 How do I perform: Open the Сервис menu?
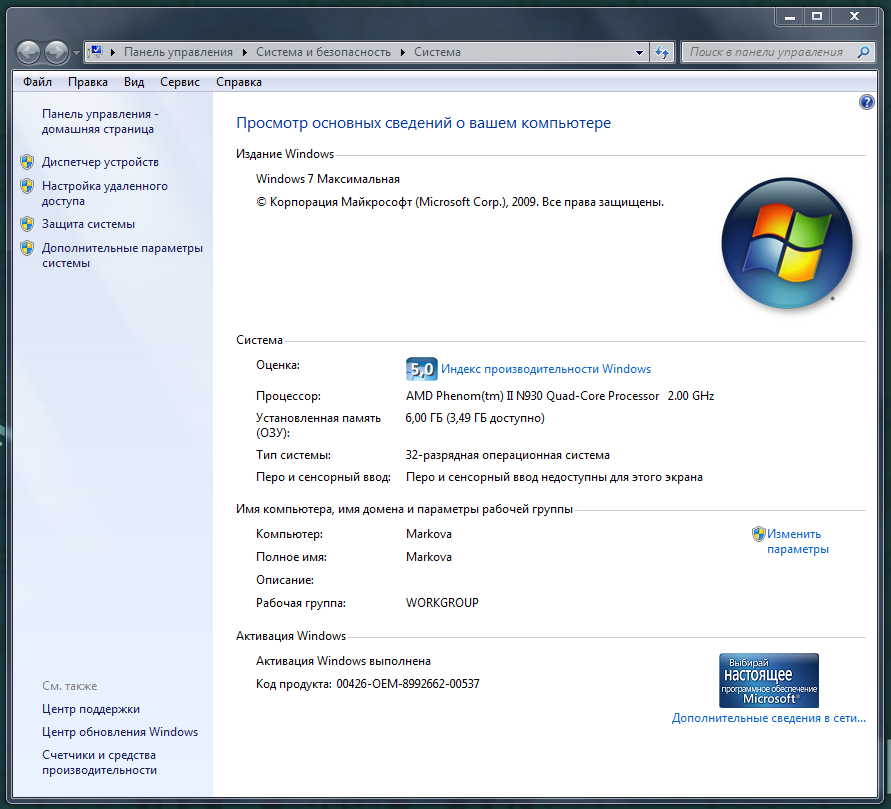[x=180, y=82]
